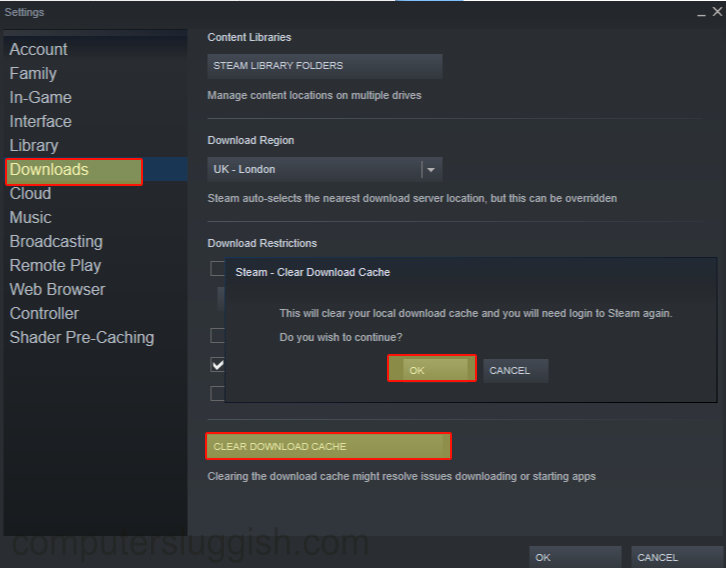Click 'Manage content locations on multiple drives' text

(314, 95)
